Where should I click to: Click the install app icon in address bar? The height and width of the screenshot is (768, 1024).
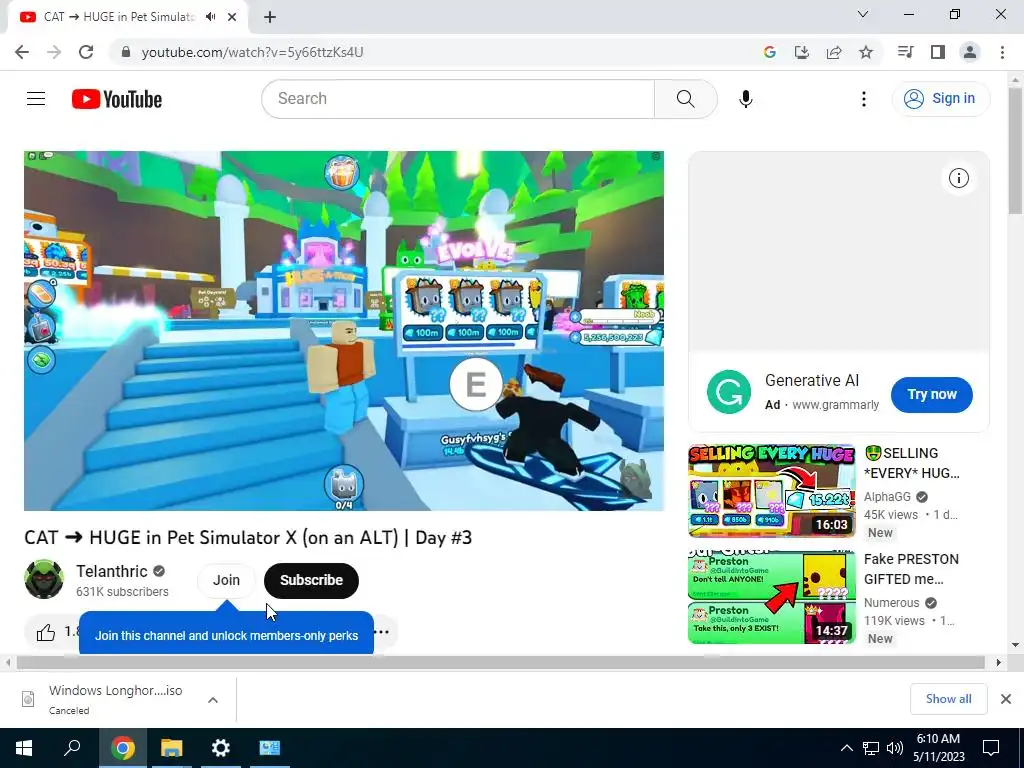tap(801, 52)
